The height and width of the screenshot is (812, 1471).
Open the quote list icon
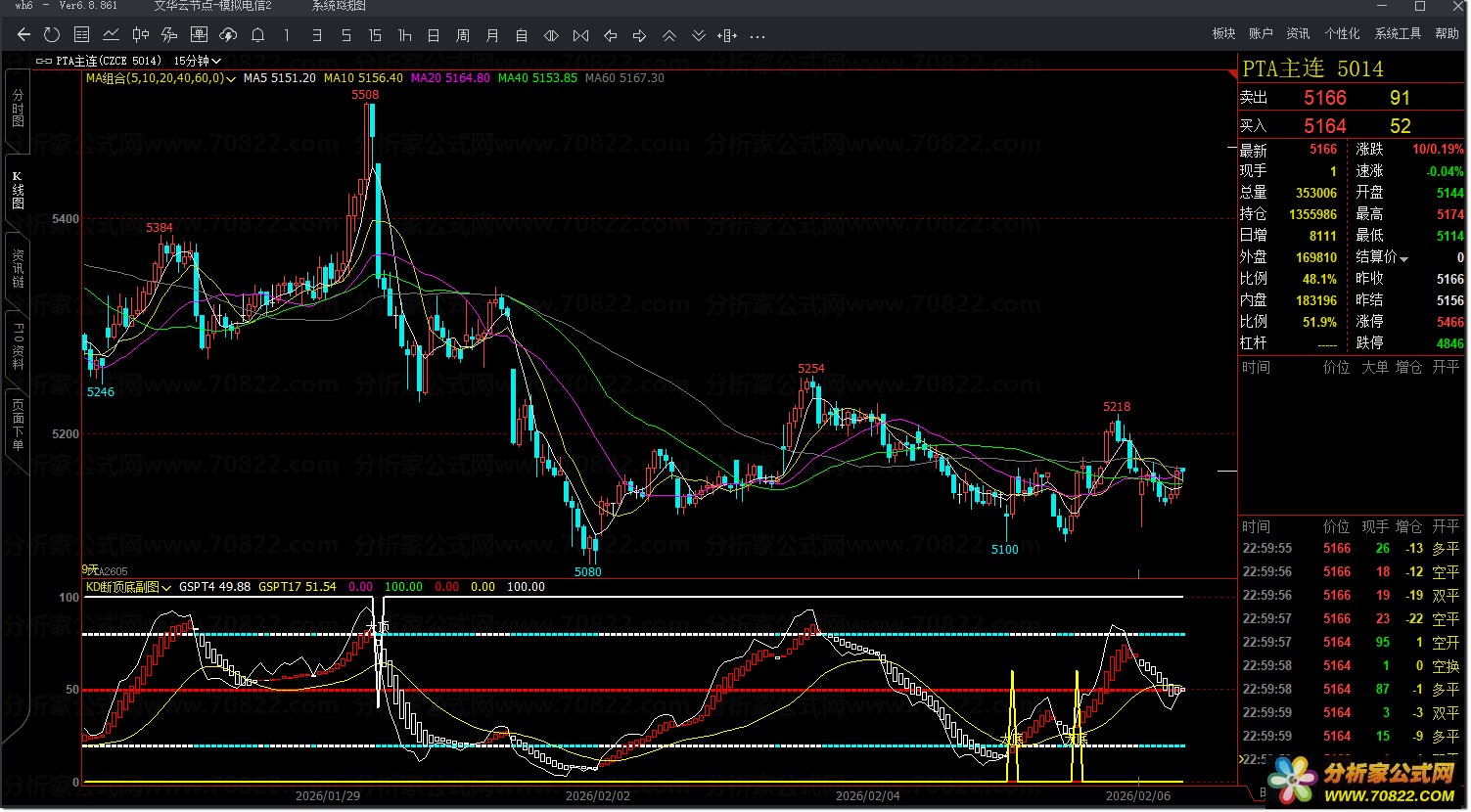pyautogui.click(x=81, y=35)
